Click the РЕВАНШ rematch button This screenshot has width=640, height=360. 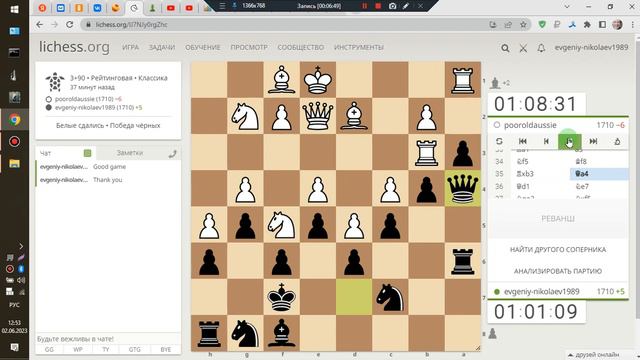(x=558, y=219)
